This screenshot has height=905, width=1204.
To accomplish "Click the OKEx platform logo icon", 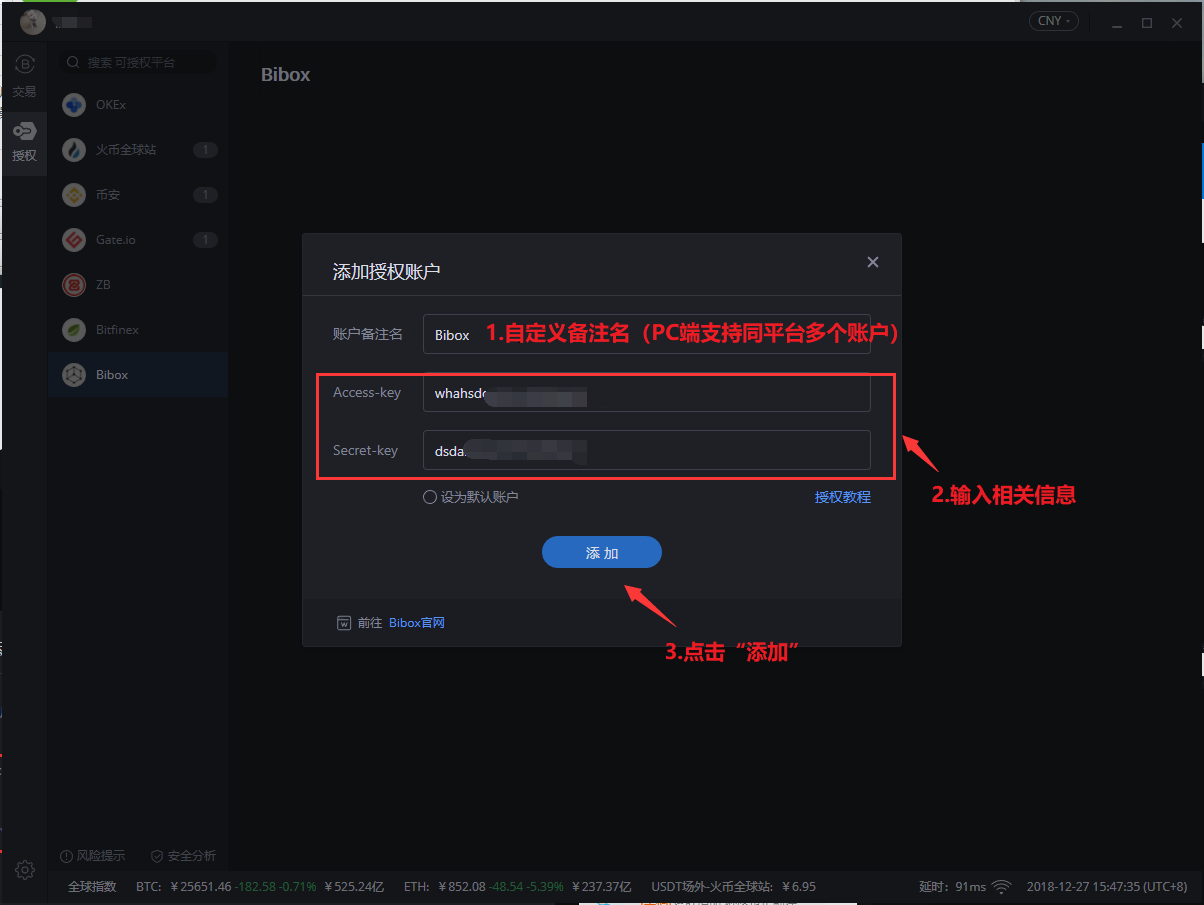I will click(x=74, y=105).
